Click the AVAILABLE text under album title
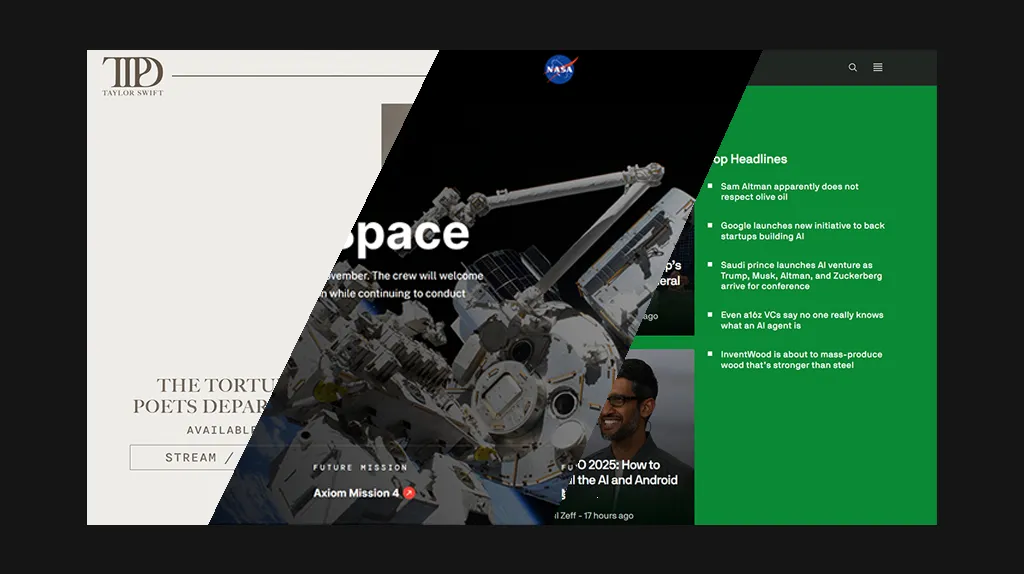The height and width of the screenshot is (574, 1024). [x=221, y=430]
